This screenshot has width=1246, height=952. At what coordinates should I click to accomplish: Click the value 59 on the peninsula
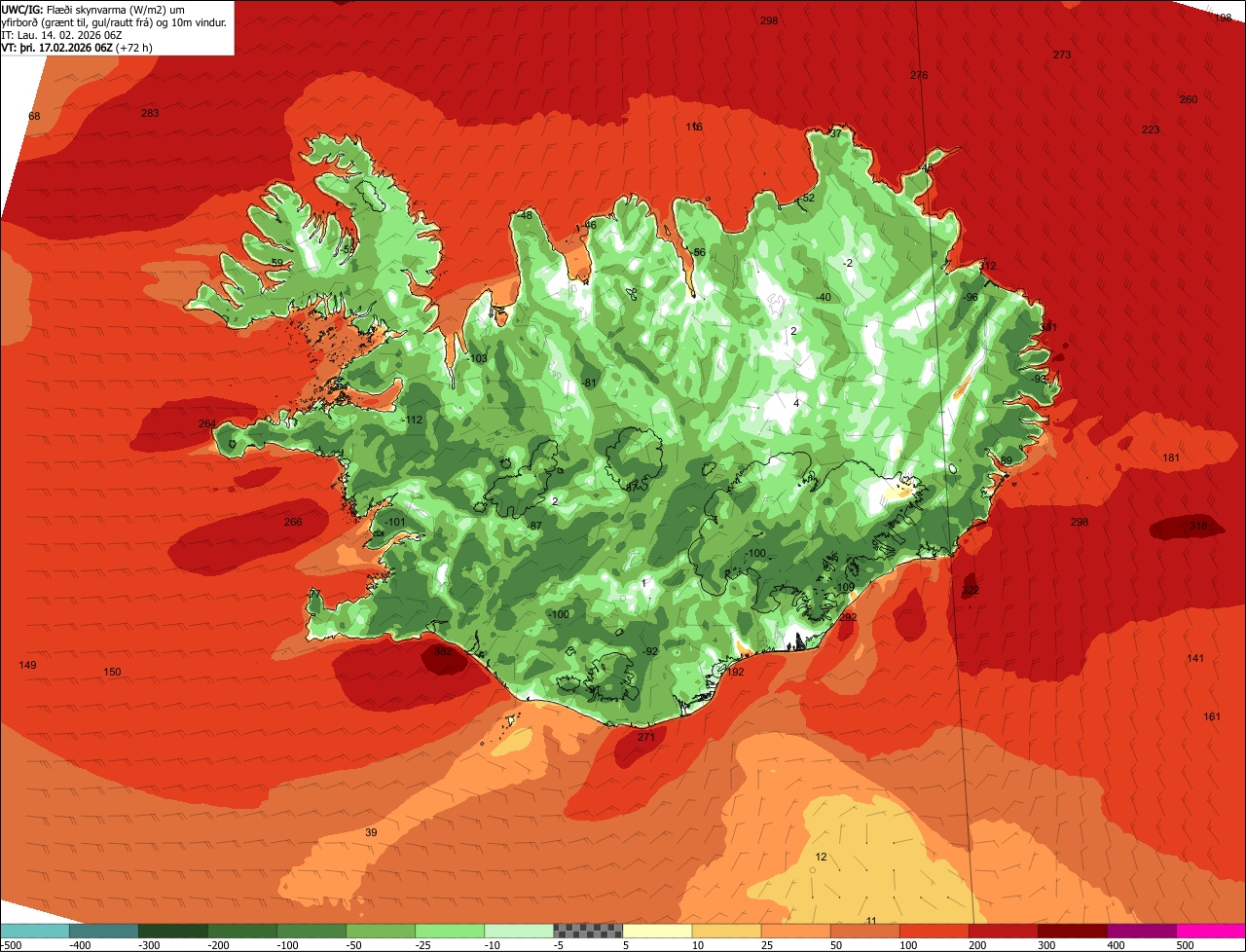click(276, 263)
